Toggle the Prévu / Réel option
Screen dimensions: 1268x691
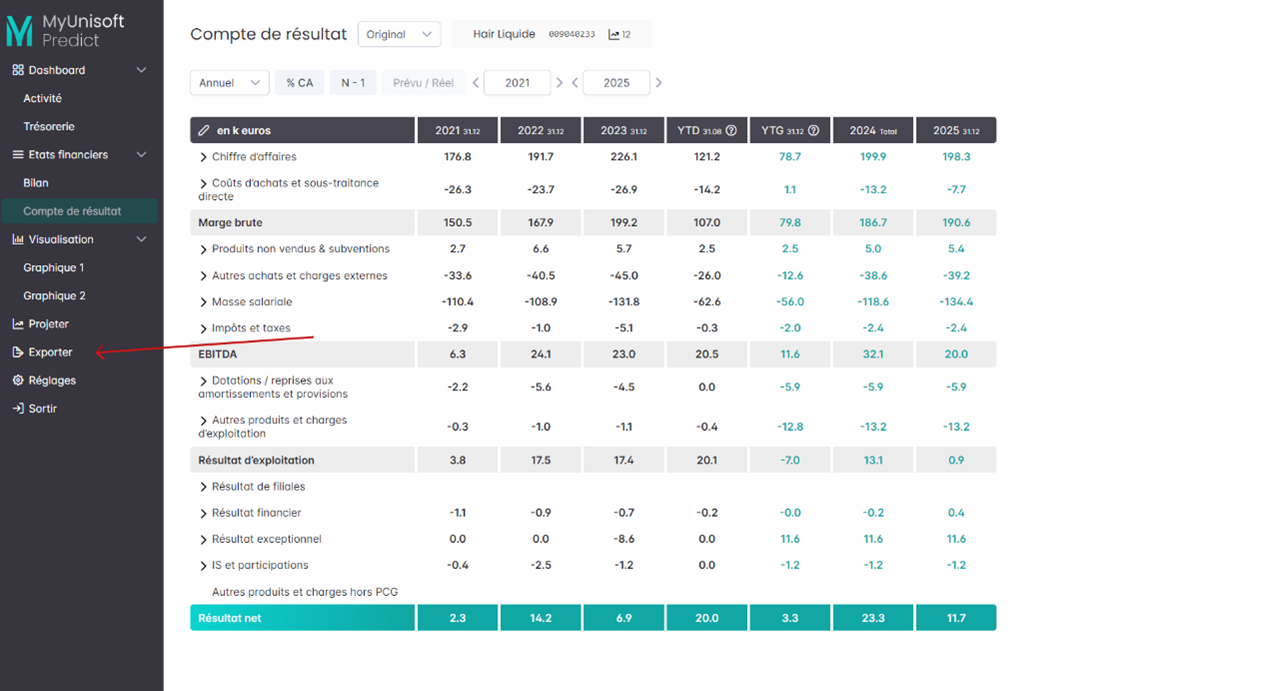(423, 83)
